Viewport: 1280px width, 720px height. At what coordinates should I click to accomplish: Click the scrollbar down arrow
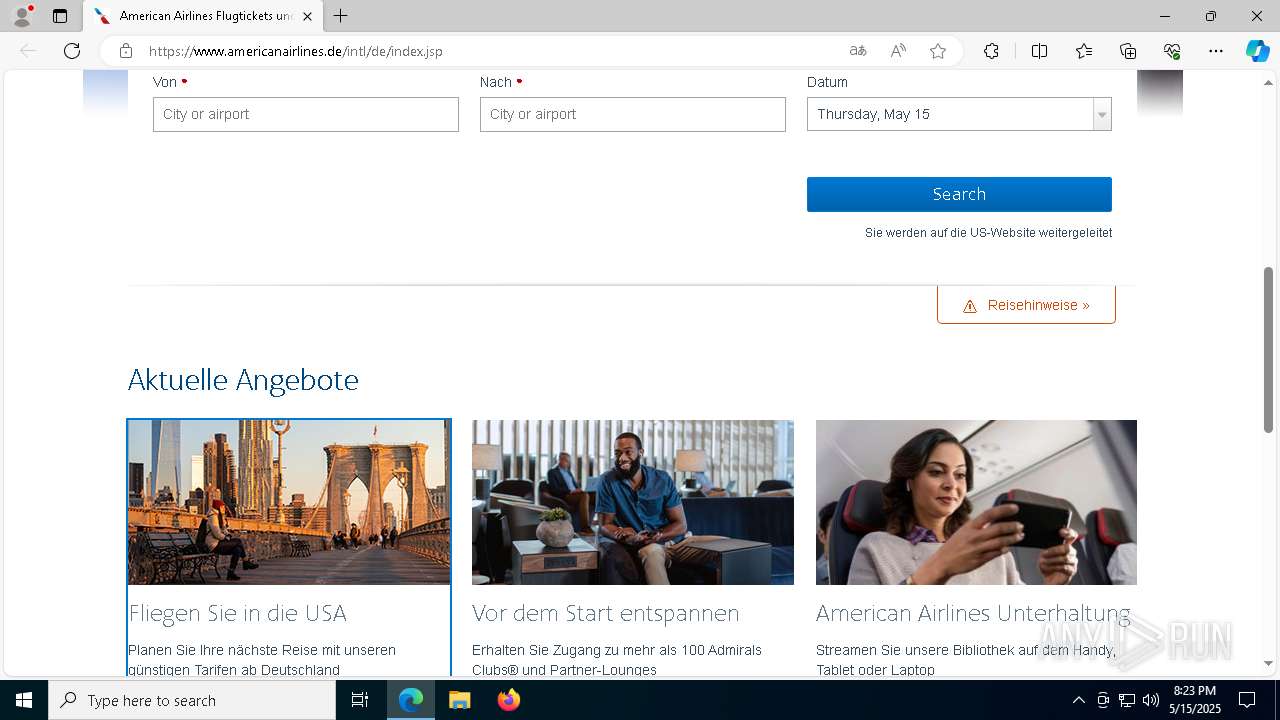pos(1269,663)
